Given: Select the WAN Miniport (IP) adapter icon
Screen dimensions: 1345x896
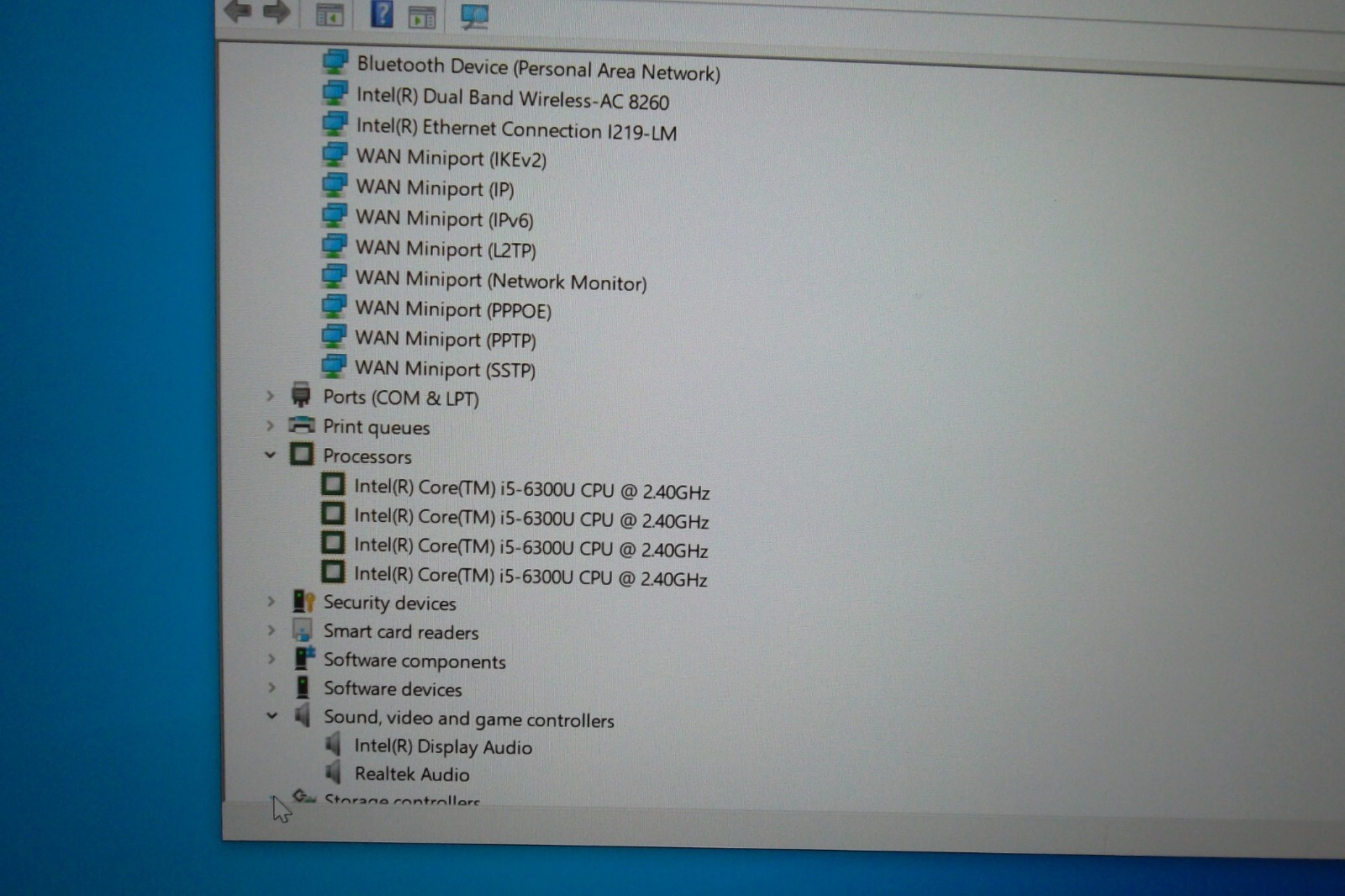Looking at the screenshot, I should point(335,184).
